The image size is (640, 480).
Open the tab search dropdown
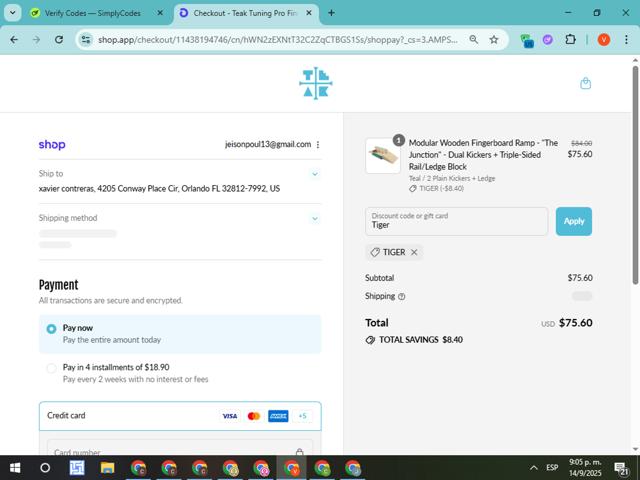(x=13, y=13)
